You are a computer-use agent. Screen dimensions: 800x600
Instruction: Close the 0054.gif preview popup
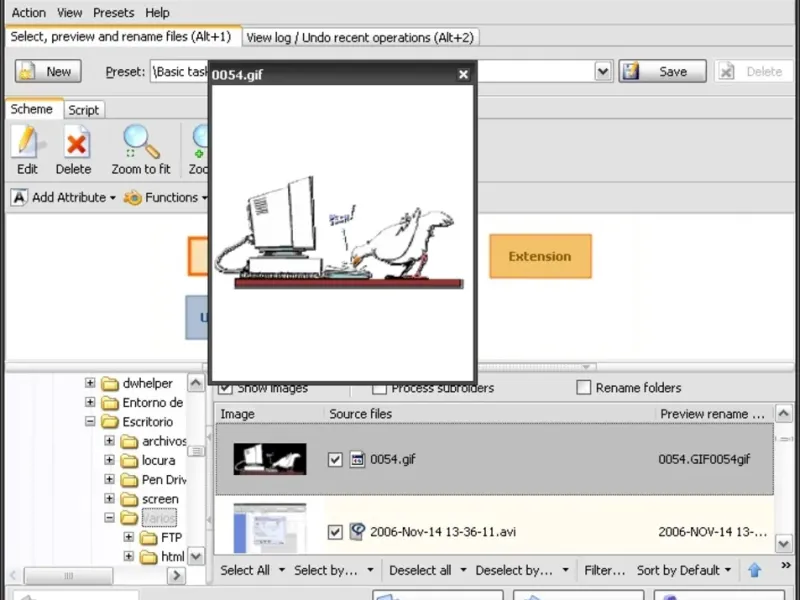(x=463, y=74)
